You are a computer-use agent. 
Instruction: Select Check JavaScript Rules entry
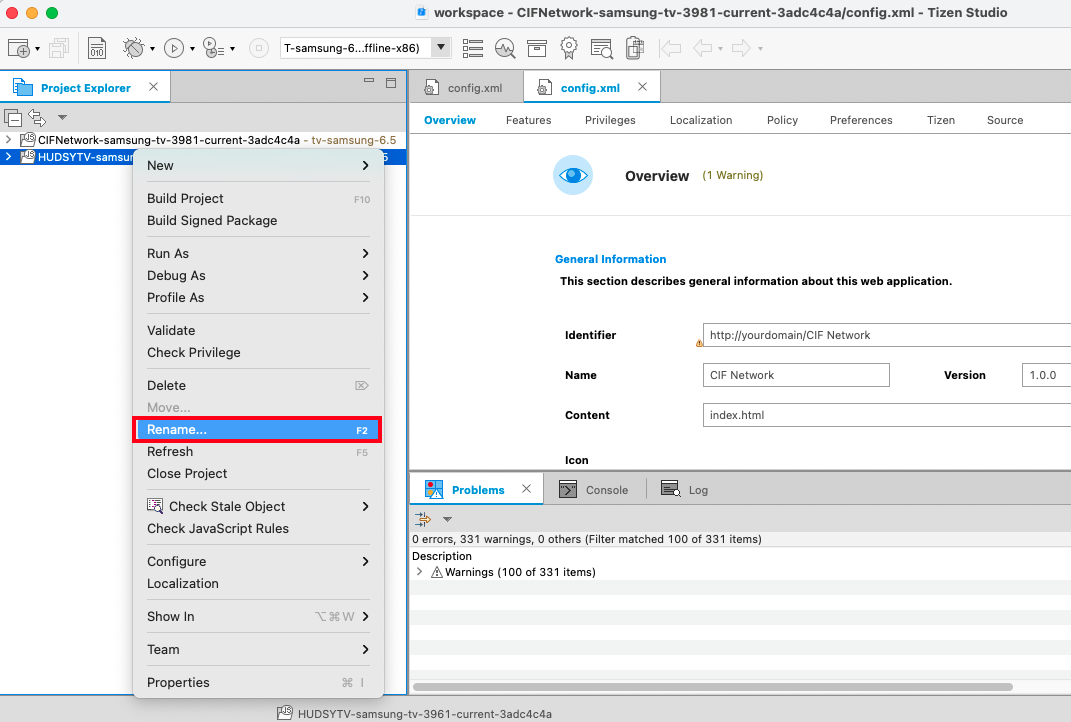[x=258, y=529]
